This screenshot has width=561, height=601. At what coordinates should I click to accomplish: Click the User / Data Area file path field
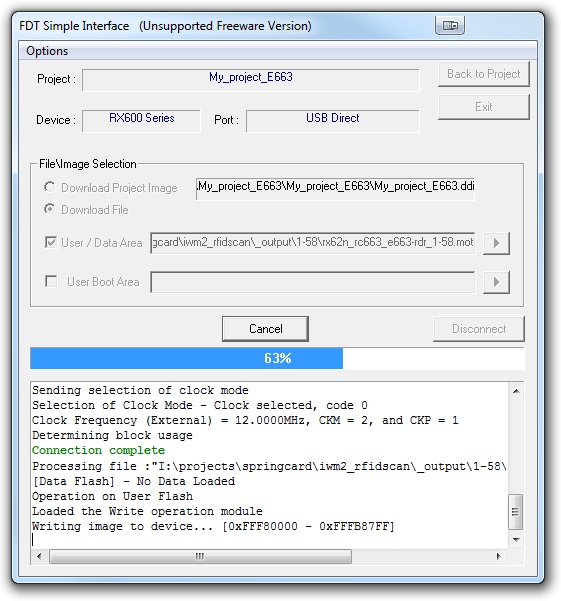coord(313,243)
